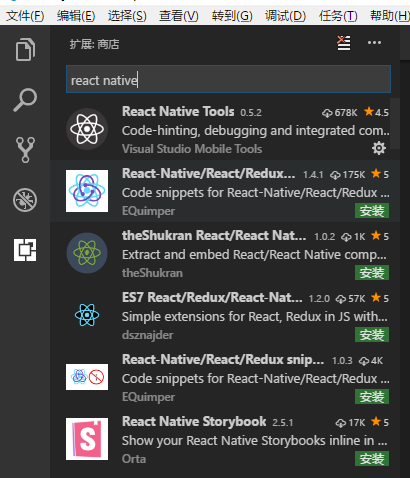Click React Native Tools atom logo
The image size is (410, 478).
tap(87, 129)
